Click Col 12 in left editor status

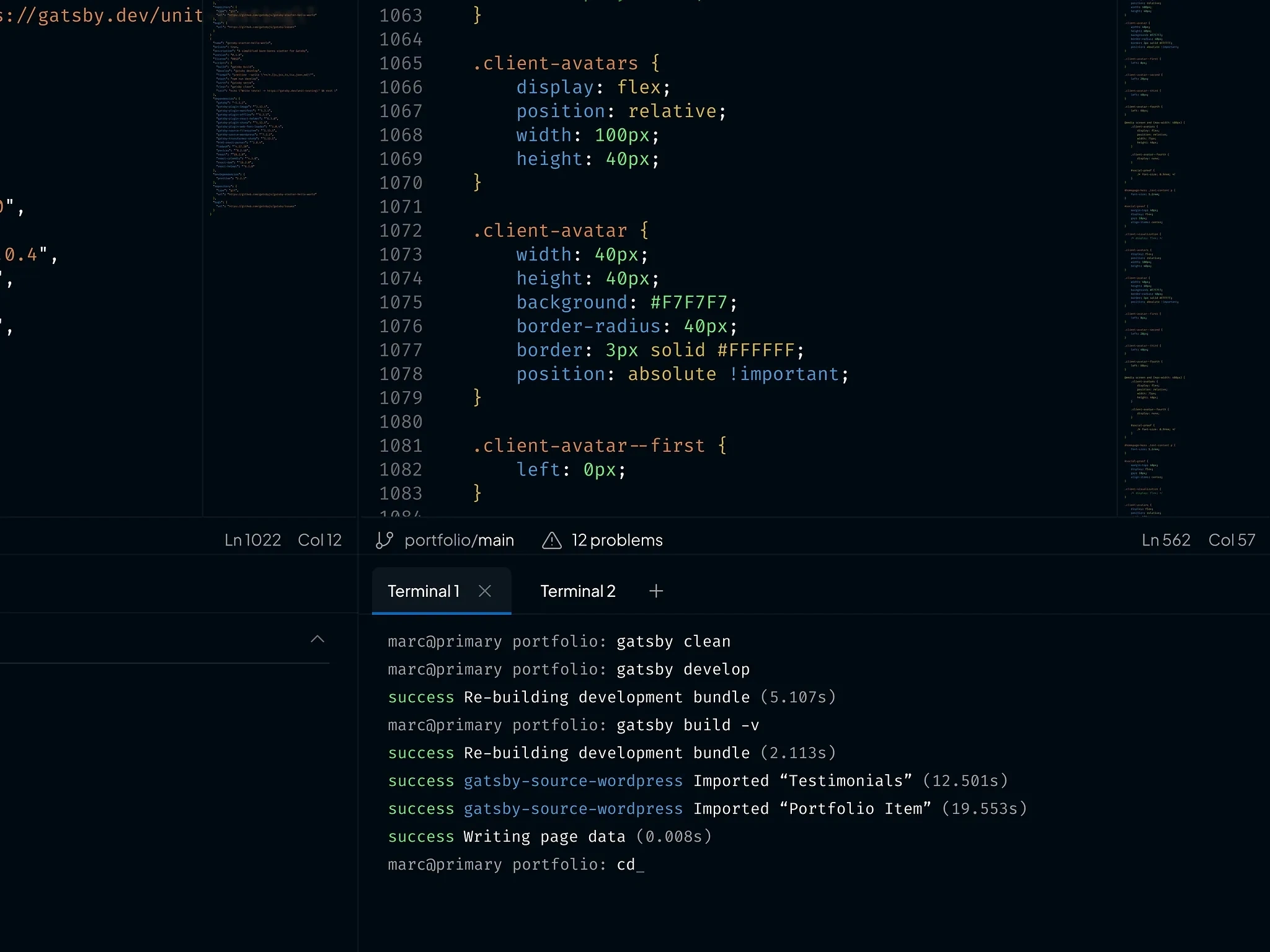pos(319,540)
